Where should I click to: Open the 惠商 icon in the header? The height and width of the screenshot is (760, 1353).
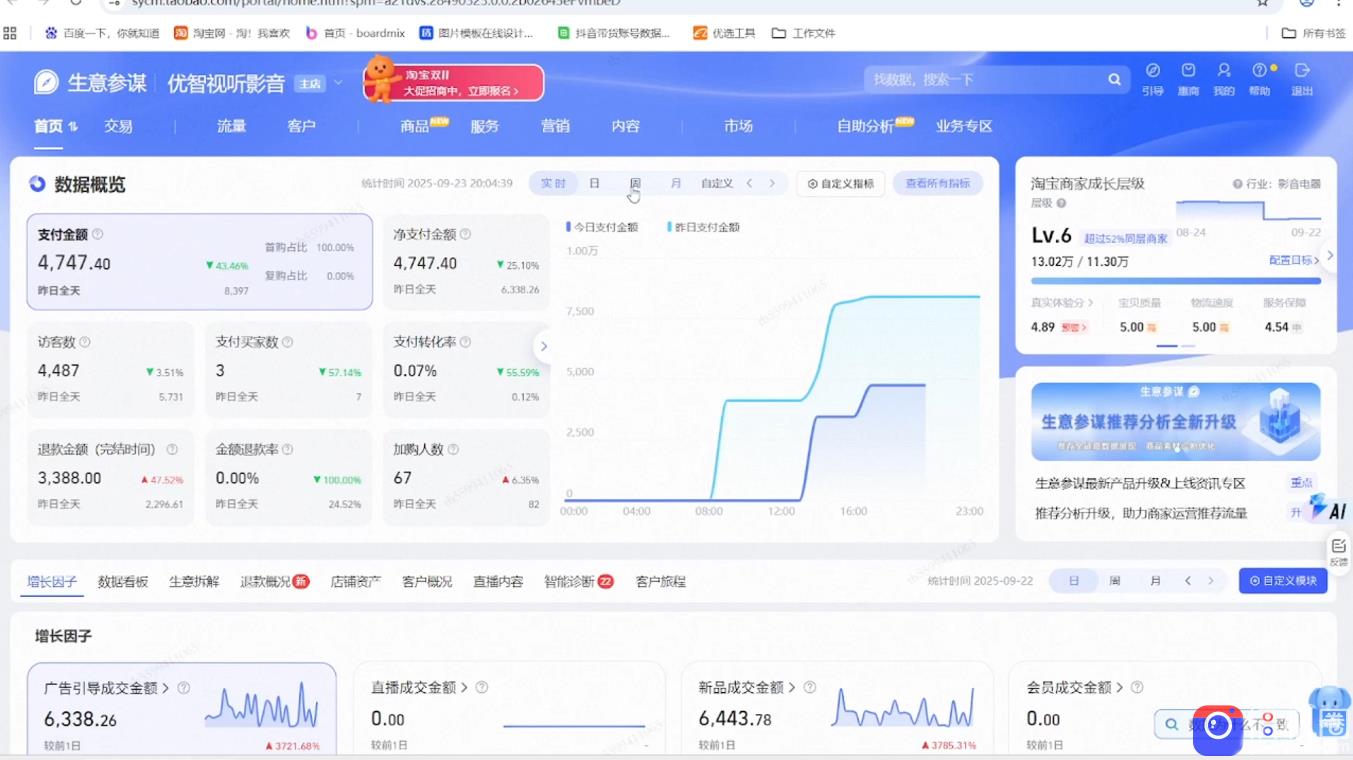(x=1188, y=70)
